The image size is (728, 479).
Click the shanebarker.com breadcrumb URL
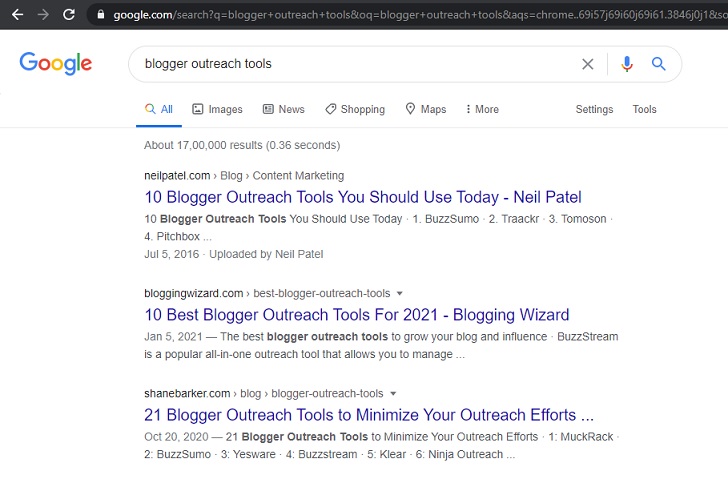[264, 394]
